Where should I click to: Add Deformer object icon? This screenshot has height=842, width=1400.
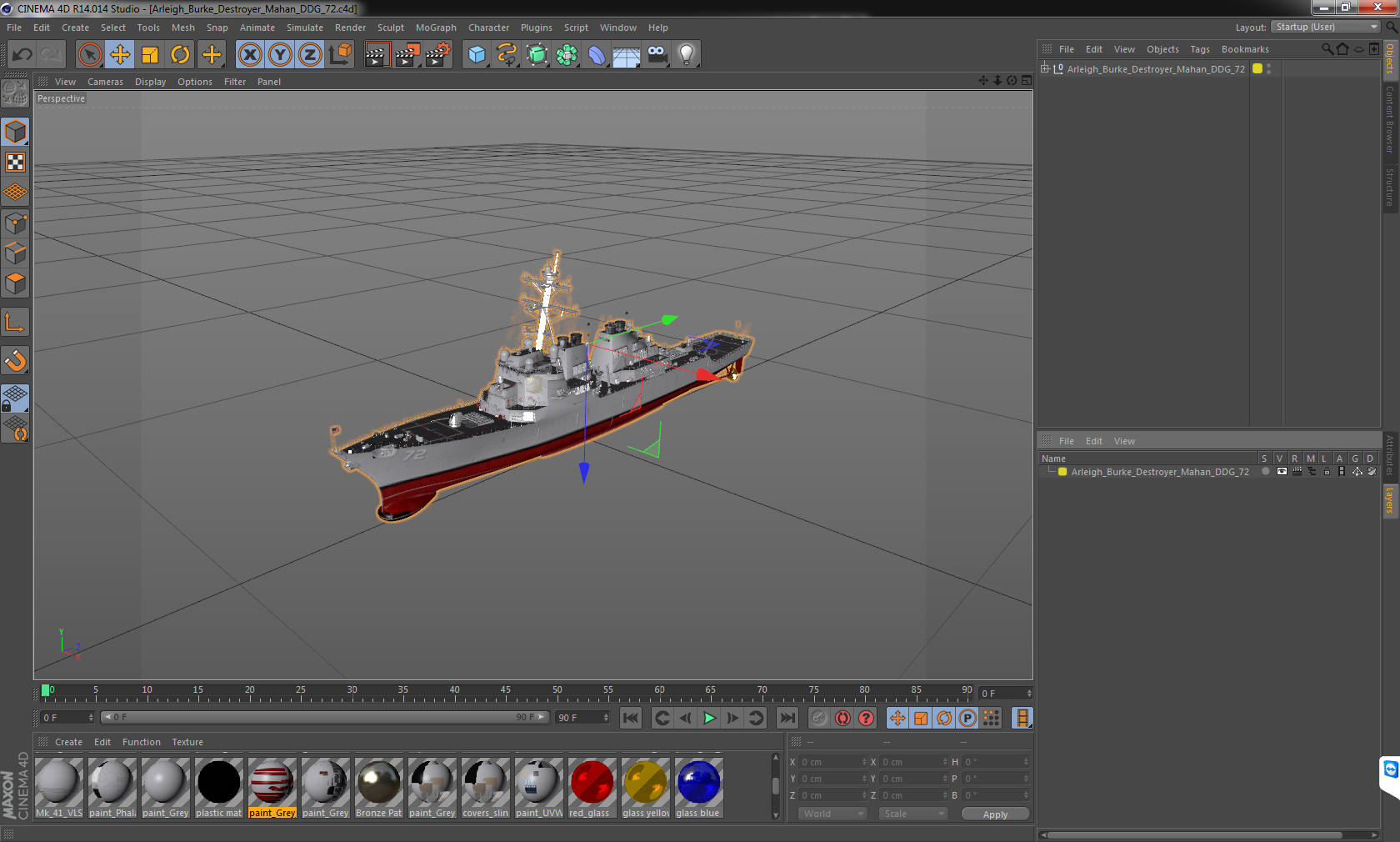[x=597, y=55]
